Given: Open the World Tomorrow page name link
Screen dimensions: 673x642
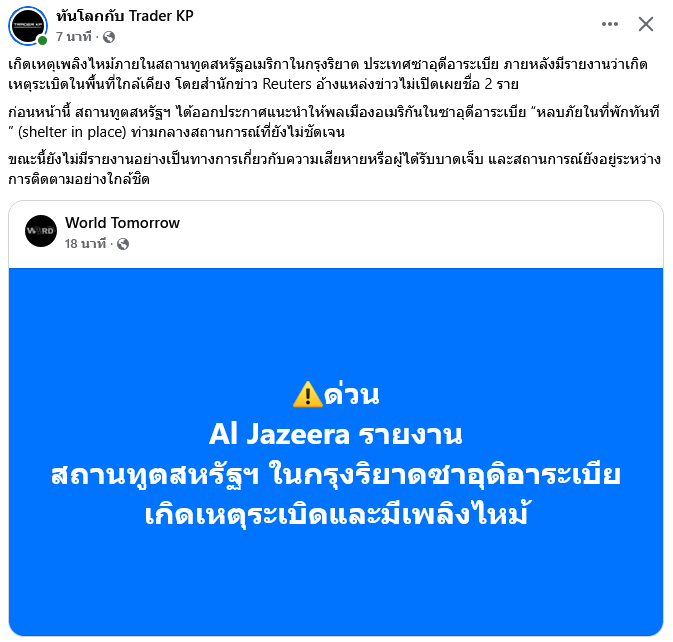Looking at the screenshot, I should [x=122, y=223].
